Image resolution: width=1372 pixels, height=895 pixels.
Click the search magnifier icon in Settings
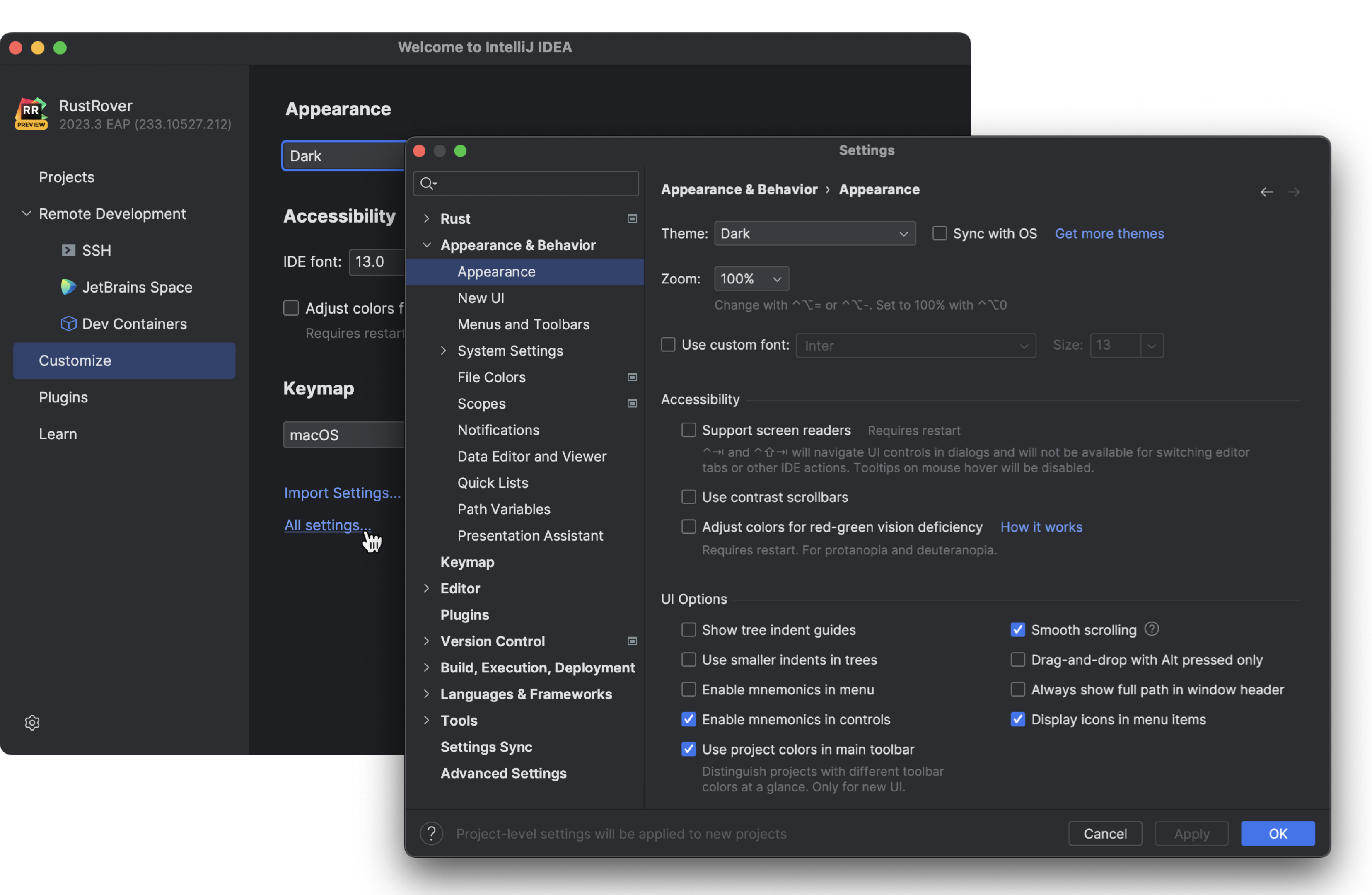coord(427,184)
